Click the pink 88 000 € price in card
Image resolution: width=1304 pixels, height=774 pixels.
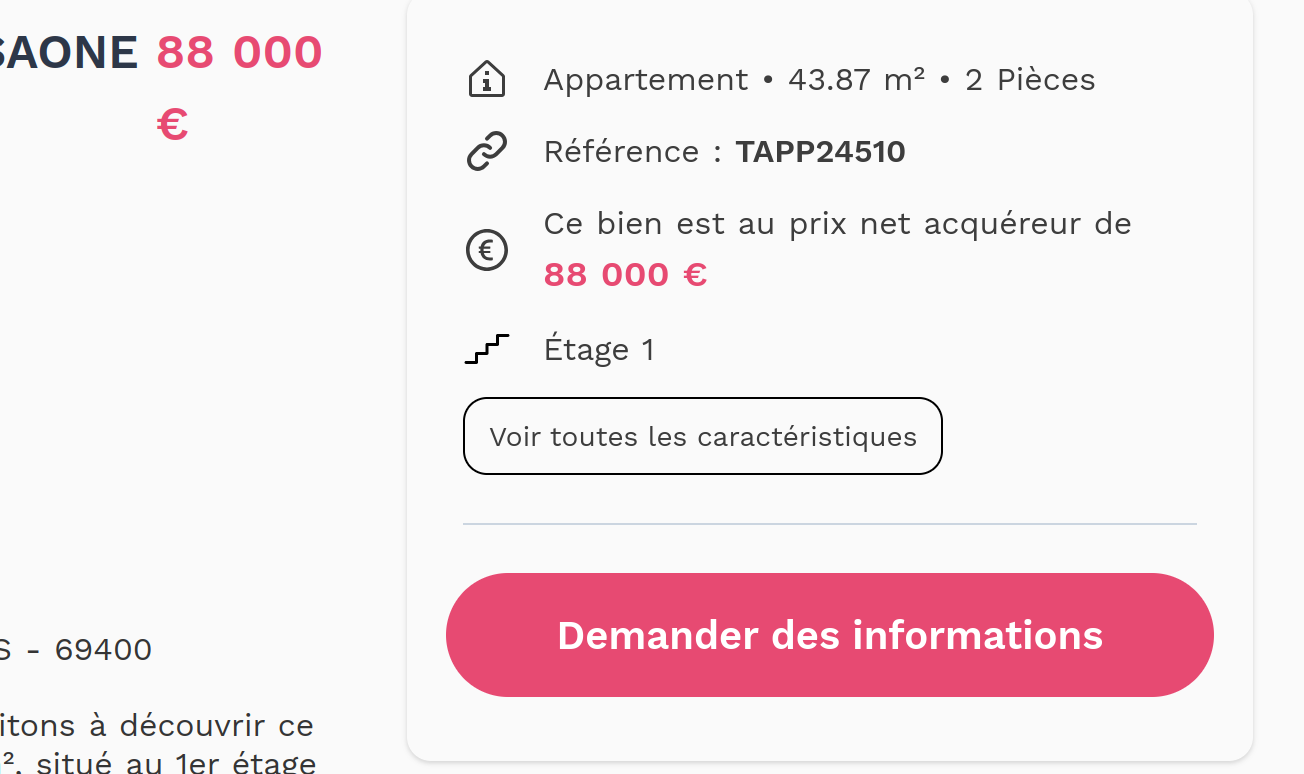tap(625, 274)
